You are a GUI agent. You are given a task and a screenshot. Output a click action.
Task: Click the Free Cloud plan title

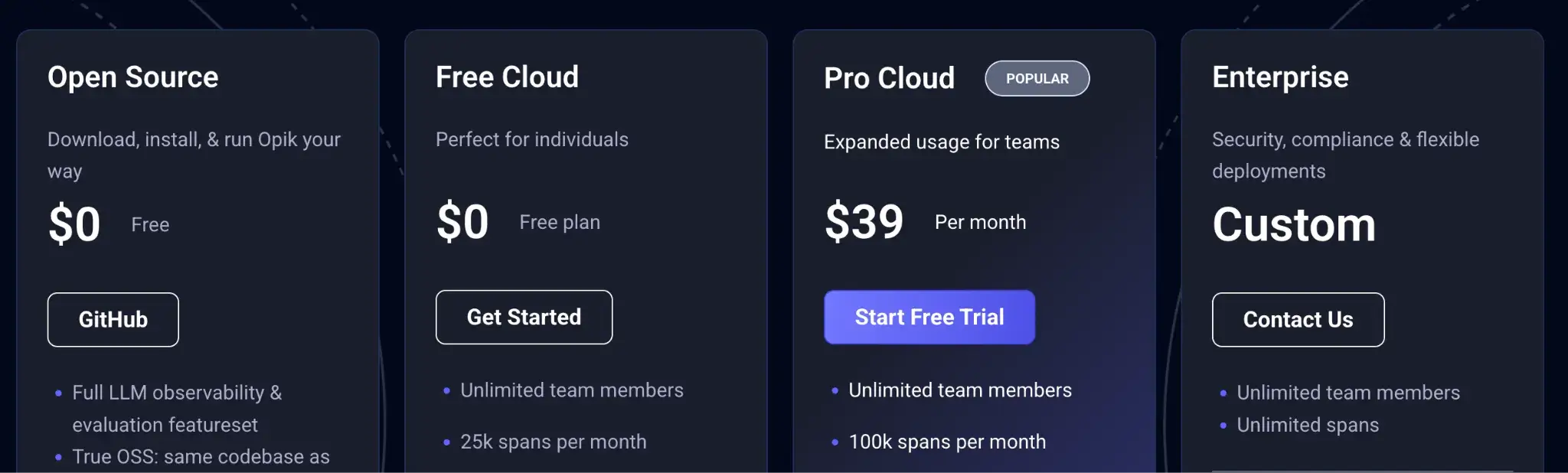click(507, 77)
